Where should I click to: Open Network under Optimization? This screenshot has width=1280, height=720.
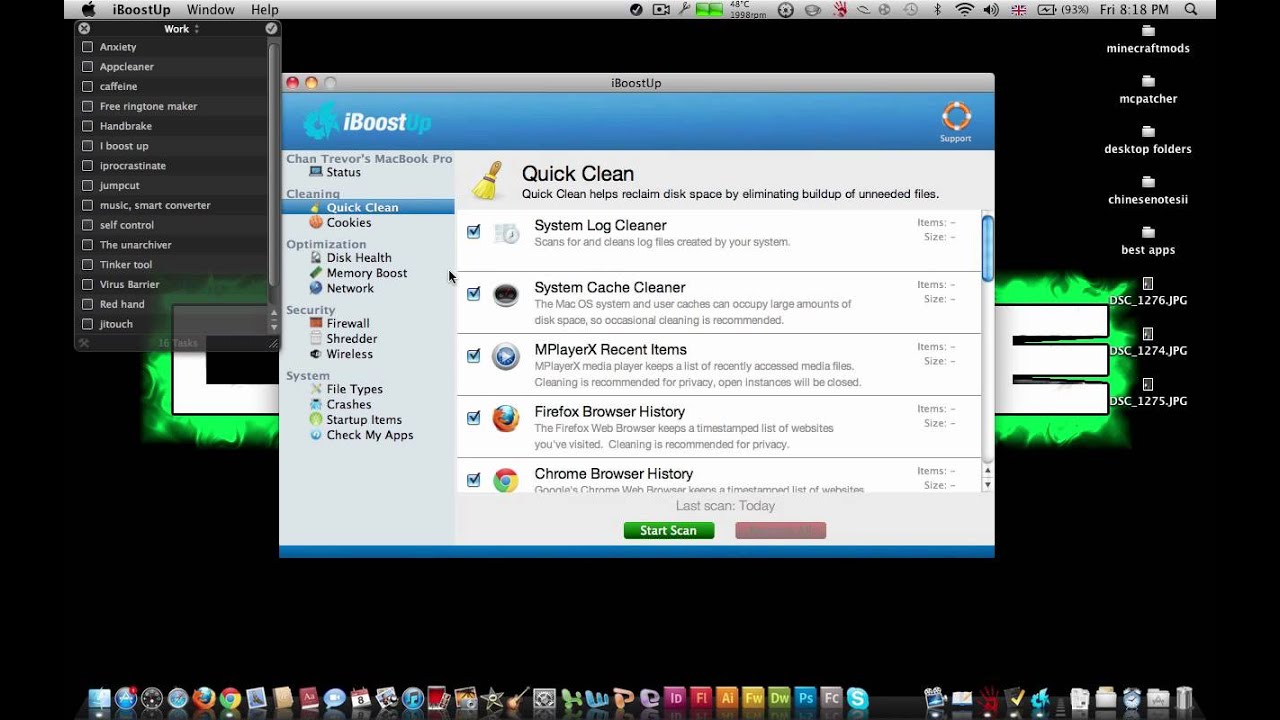[350, 288]
